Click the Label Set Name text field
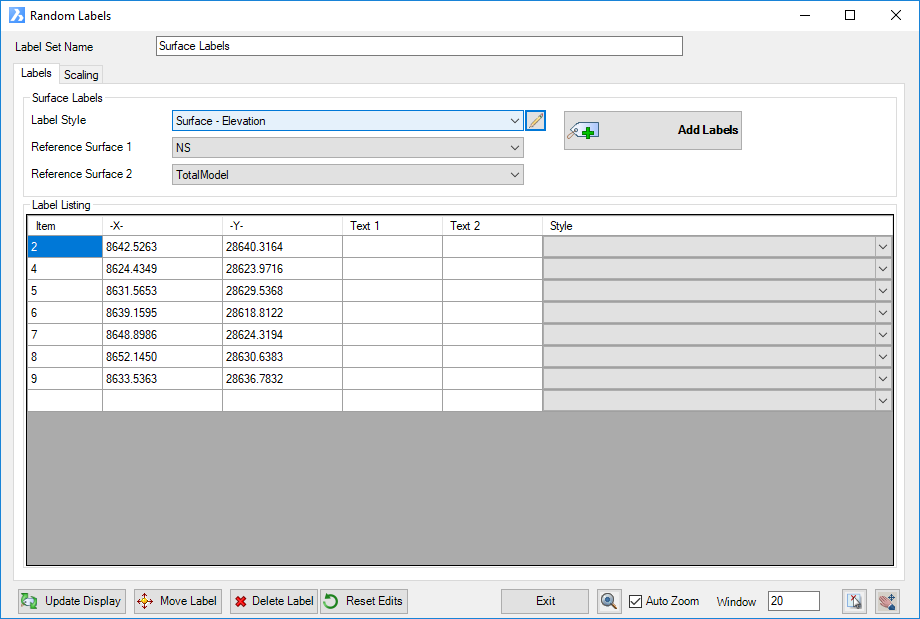 pyautogui.click(x=419, y=46)
